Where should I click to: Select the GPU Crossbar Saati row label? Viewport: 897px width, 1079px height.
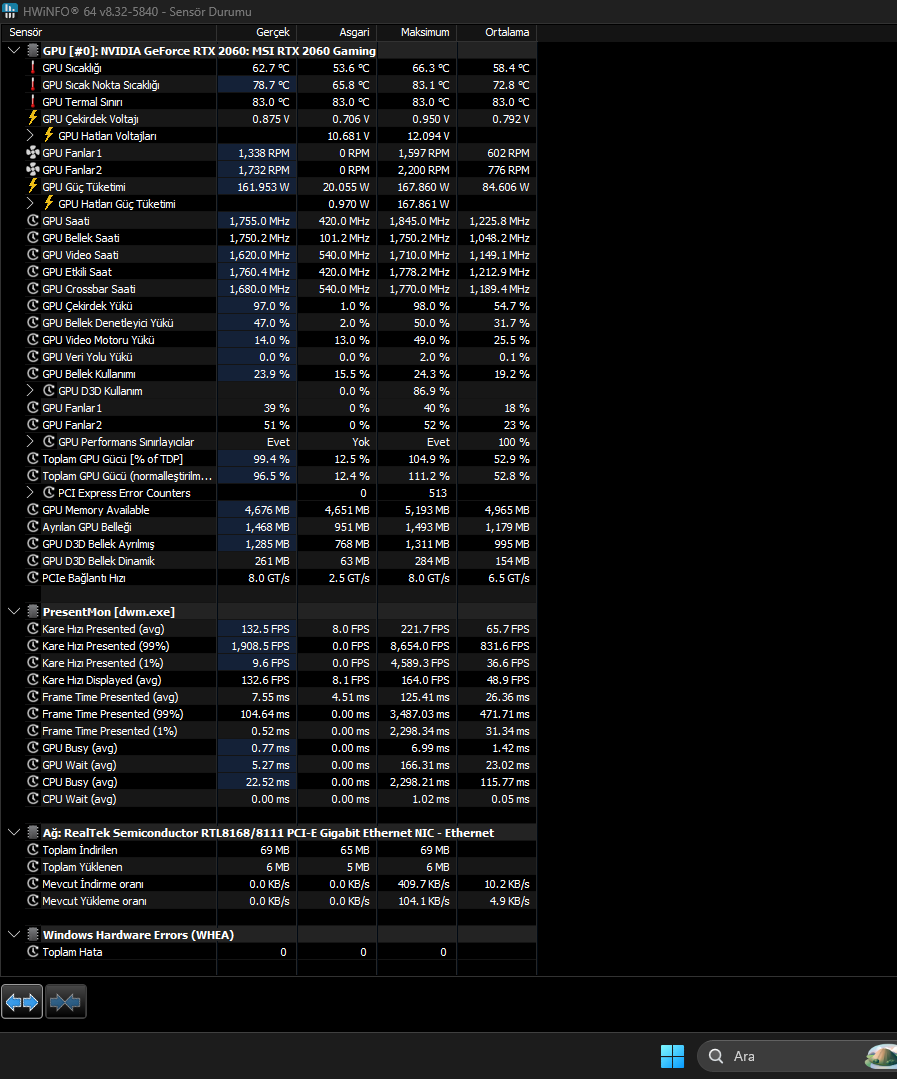pos(89,289)
